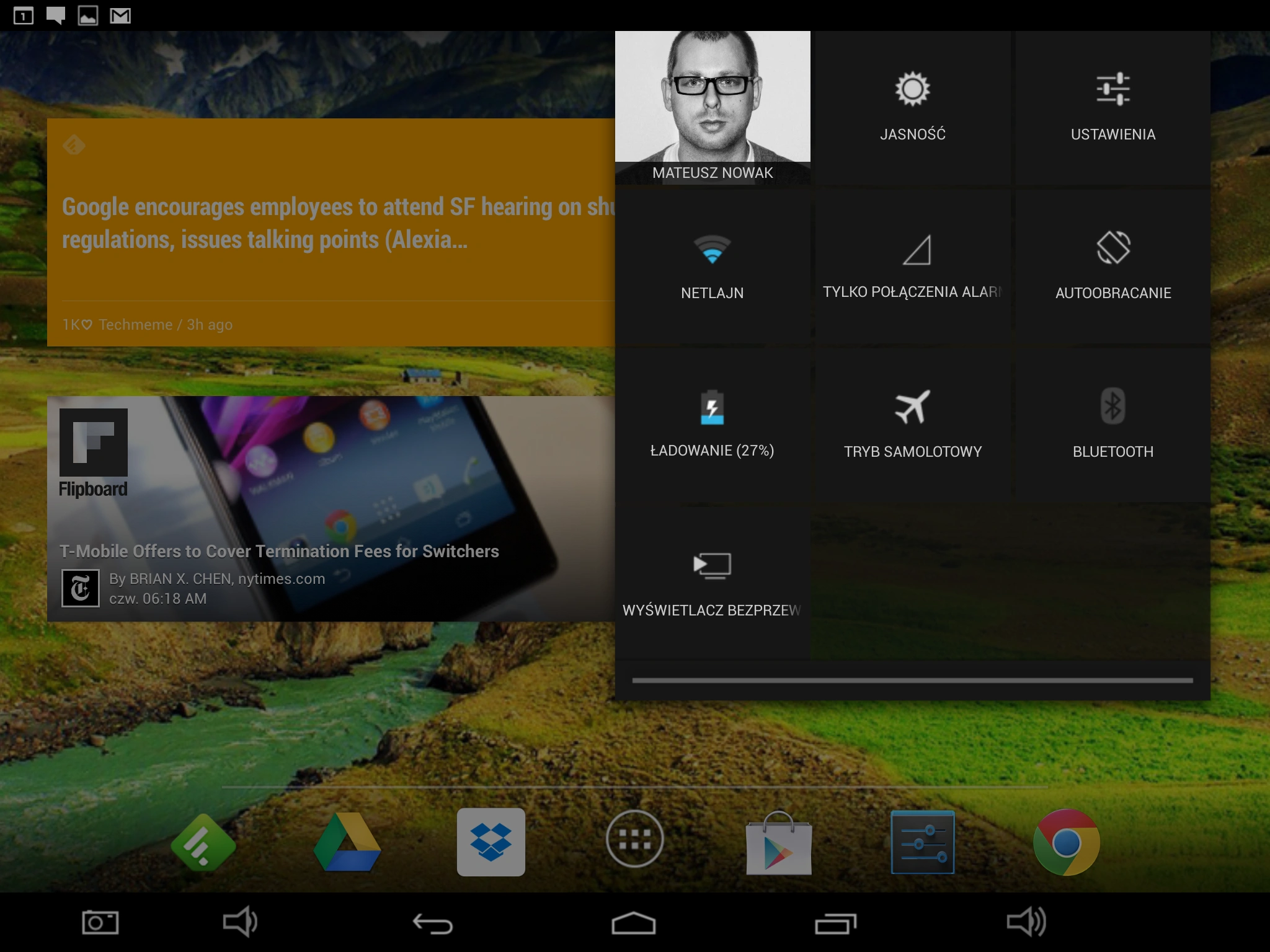Image resolution: width=1270 pixels, height=952 pixels.
Task: Open Recent apps navigation button
Action: [835, 923]
